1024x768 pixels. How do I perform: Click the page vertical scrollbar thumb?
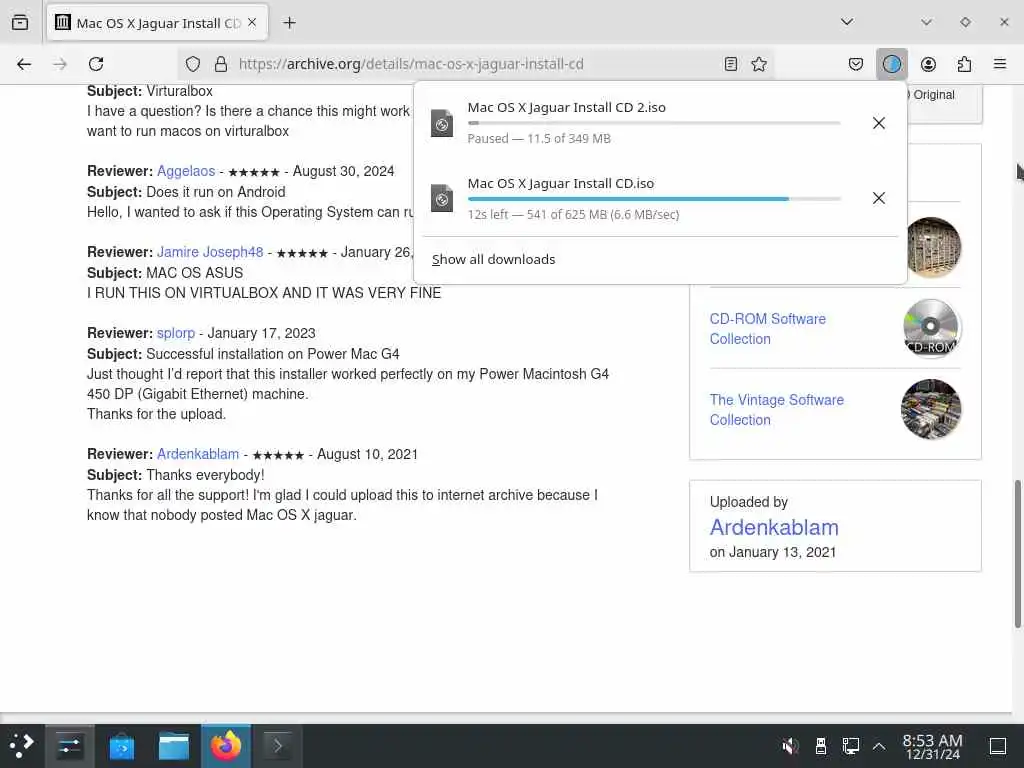[1017, 554]
